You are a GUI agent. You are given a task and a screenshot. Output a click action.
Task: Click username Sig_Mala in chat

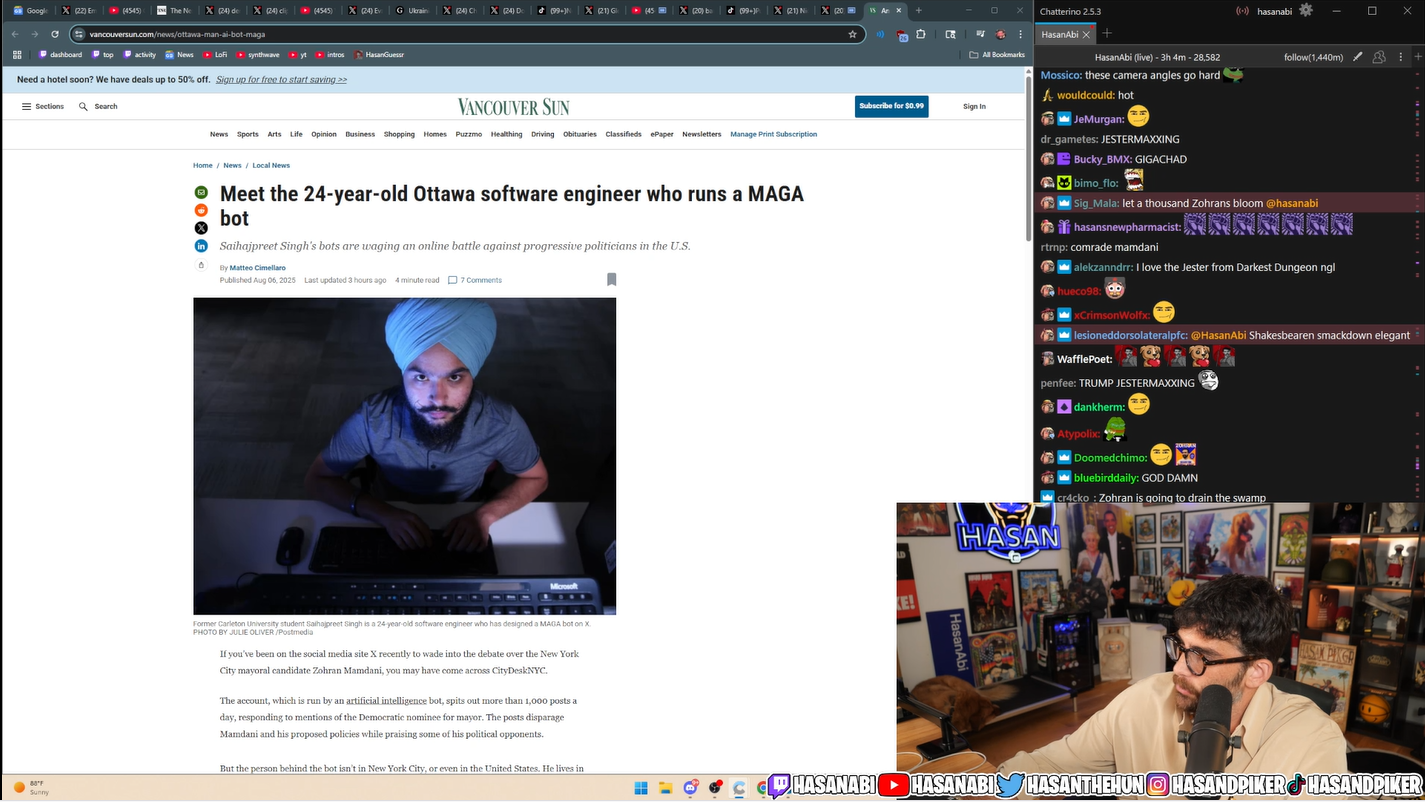(1096, 203)
